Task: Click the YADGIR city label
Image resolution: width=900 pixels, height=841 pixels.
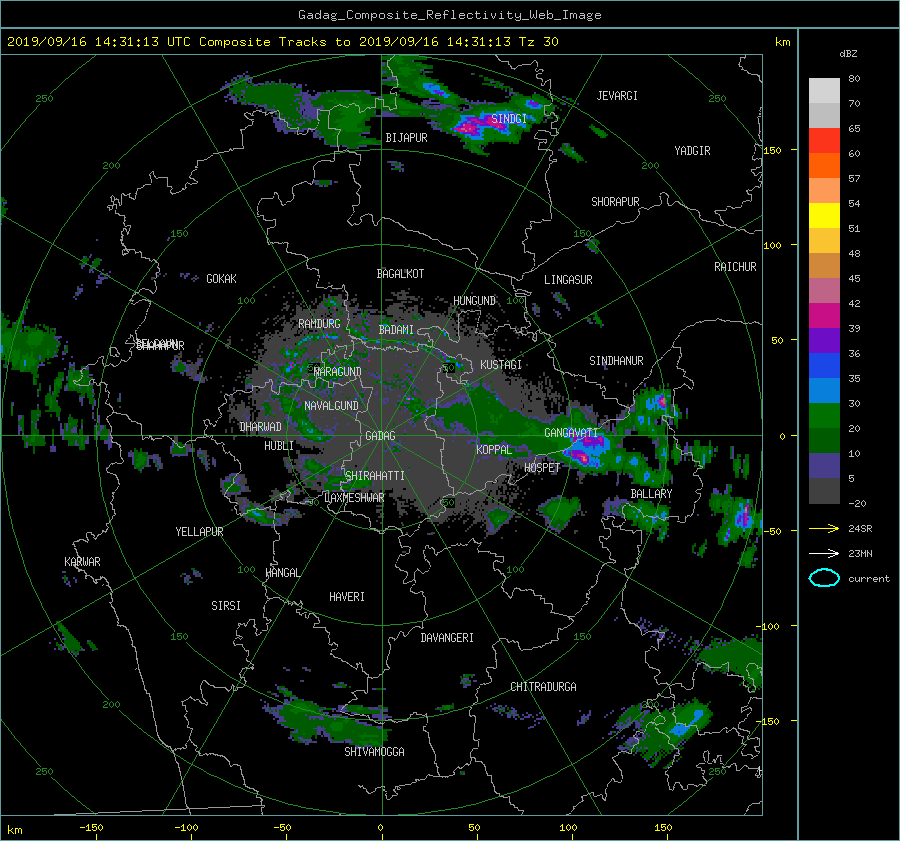Action: coord(692,151)
